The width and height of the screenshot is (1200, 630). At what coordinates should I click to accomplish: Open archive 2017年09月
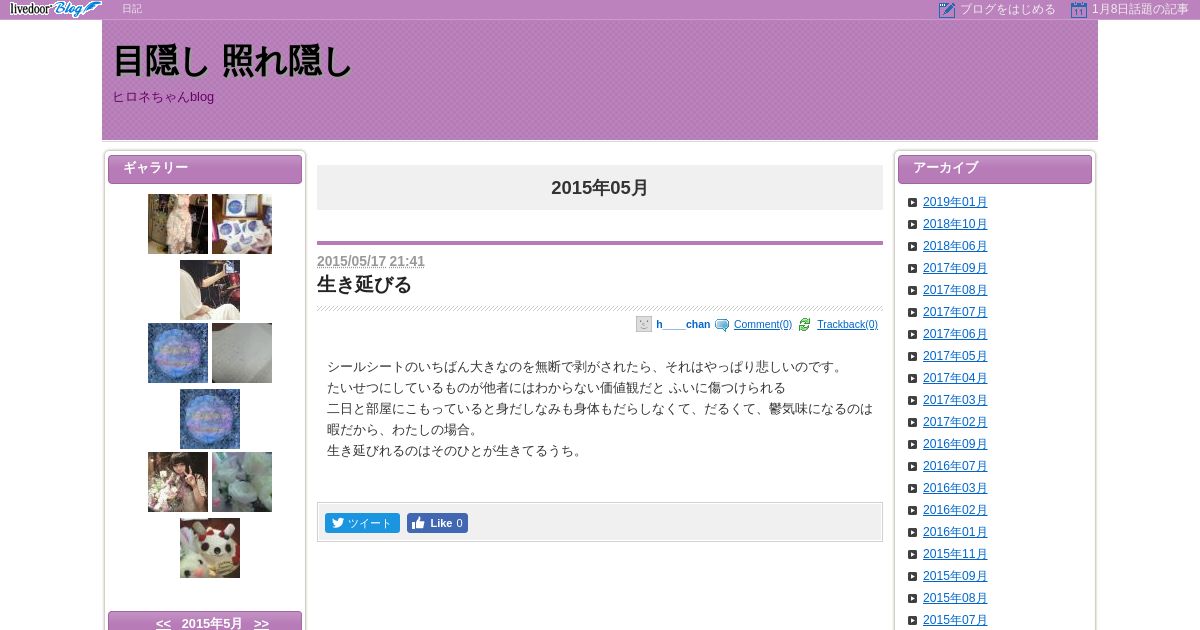(x=955, y=268)
